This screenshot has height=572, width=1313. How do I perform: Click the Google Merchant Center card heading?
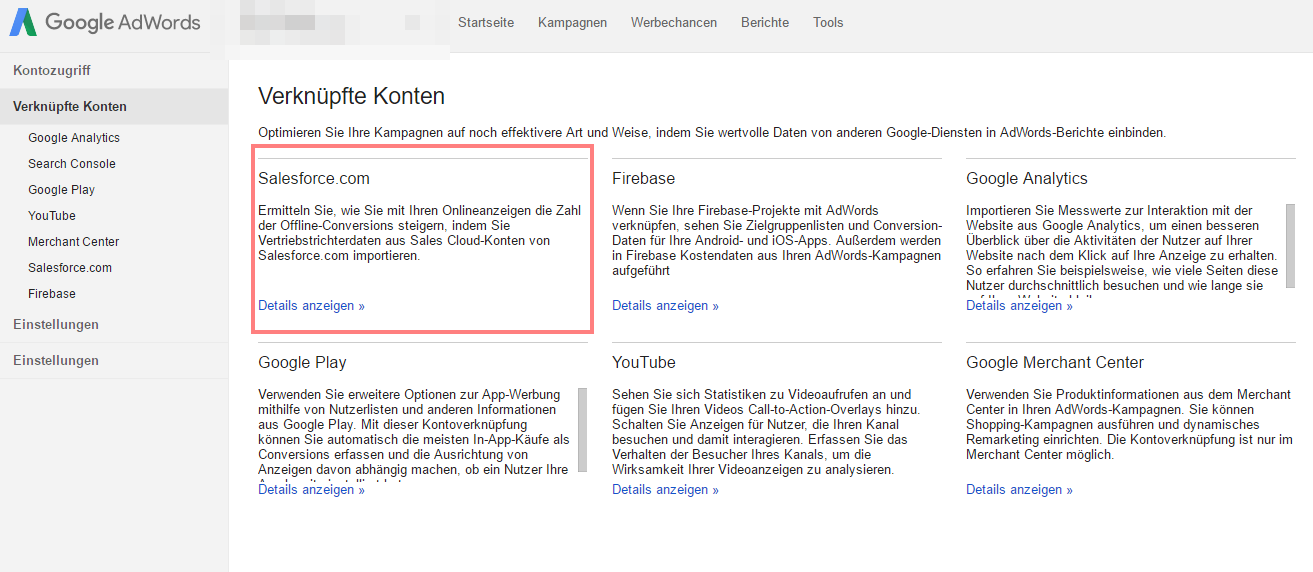[x=1055, y=363]
